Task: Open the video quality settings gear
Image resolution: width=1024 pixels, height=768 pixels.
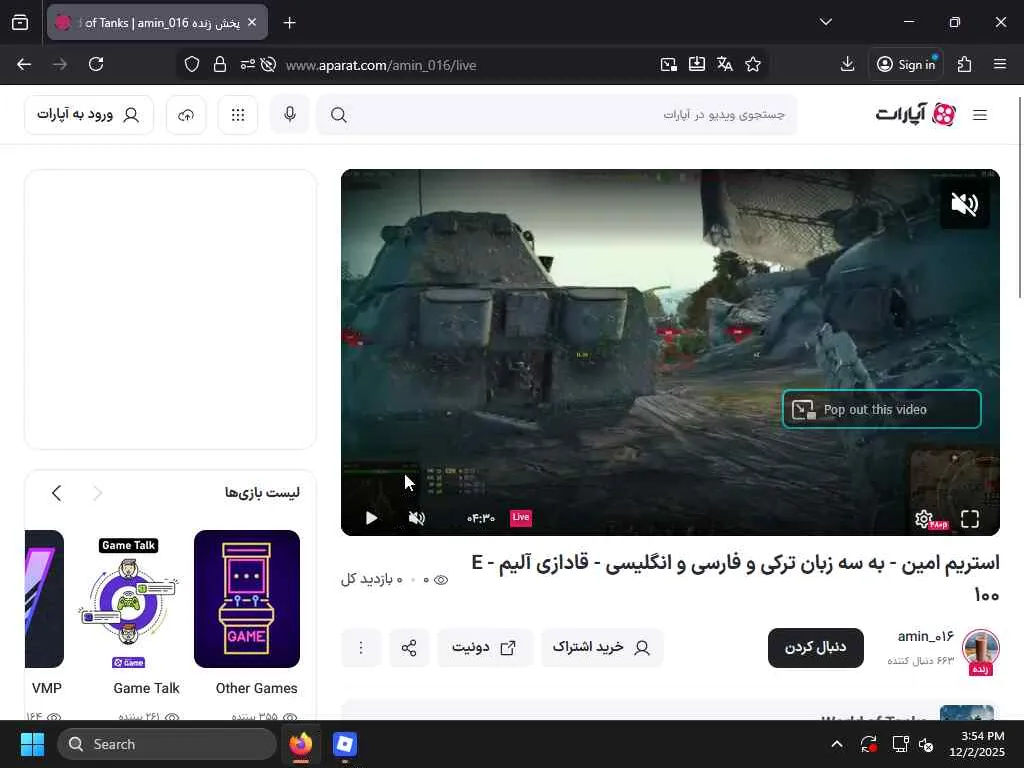Action: point(923,519)
